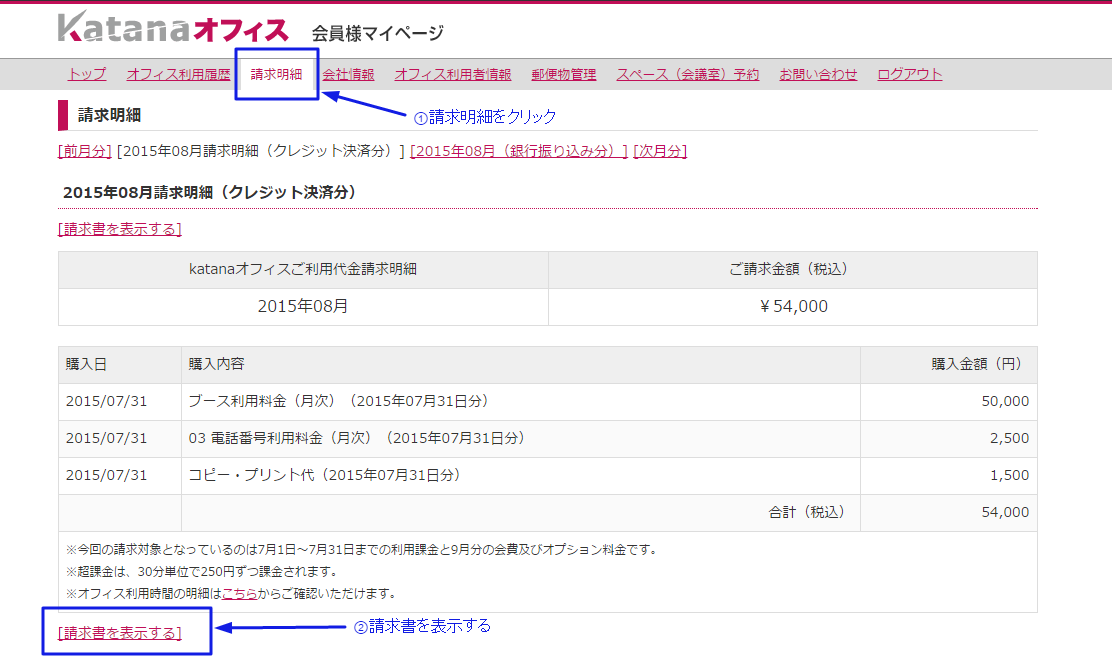Image resolution: width=1112 pixels, height=667 pixels.
Task: Follow the こちら link for usage details
Action: 239,593
